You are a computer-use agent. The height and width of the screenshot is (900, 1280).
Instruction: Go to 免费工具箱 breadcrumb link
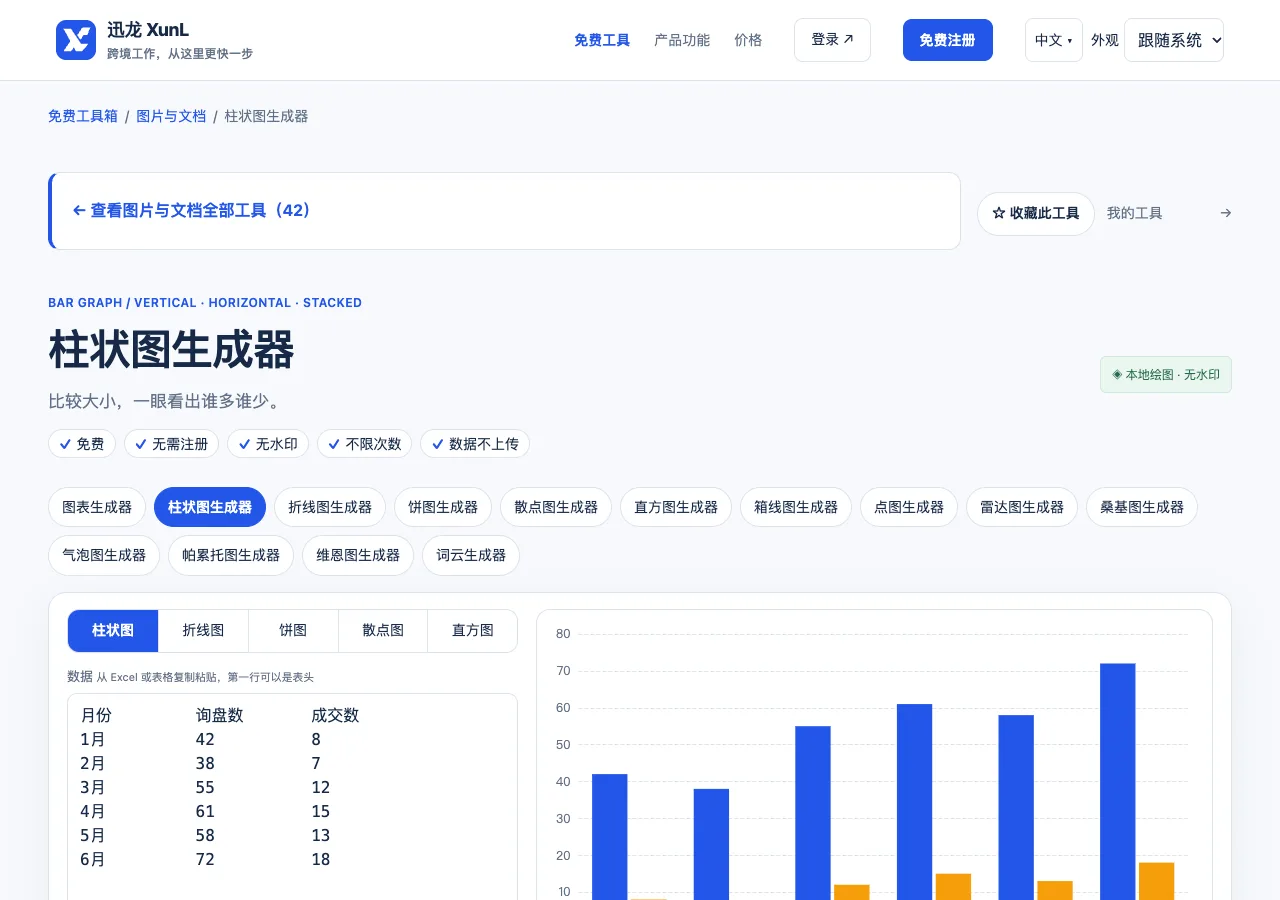point(83,116)
